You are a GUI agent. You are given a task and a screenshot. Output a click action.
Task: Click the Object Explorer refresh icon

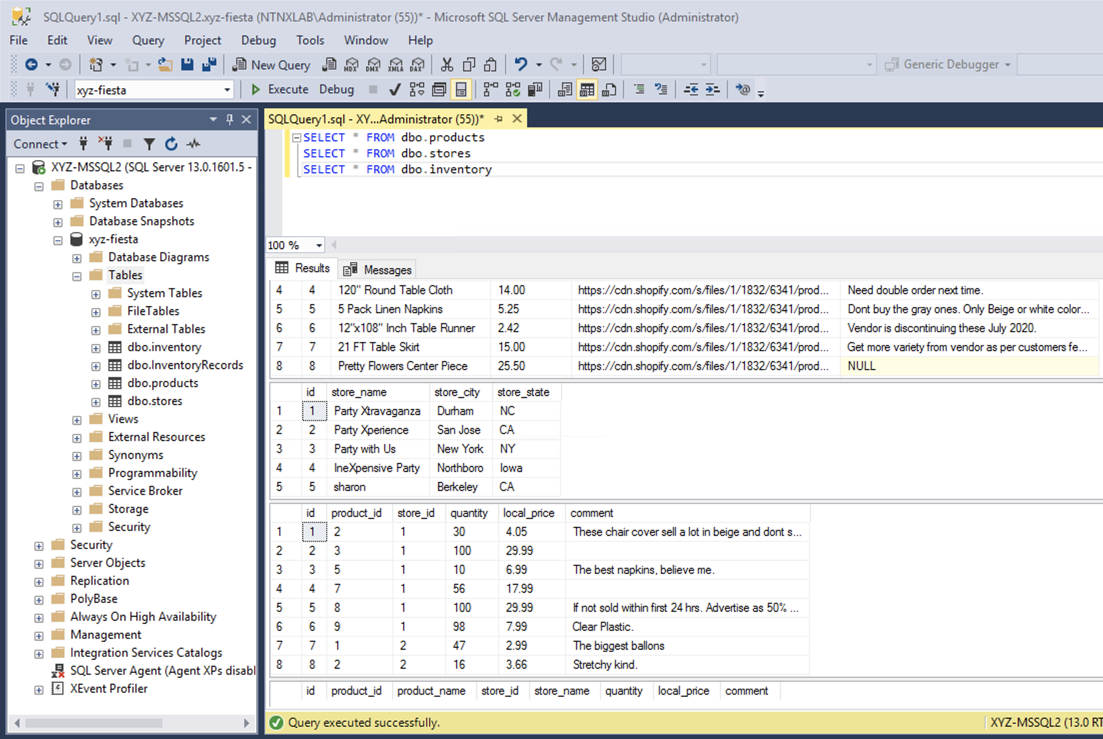pyautogui.click(x=171, y=144)
